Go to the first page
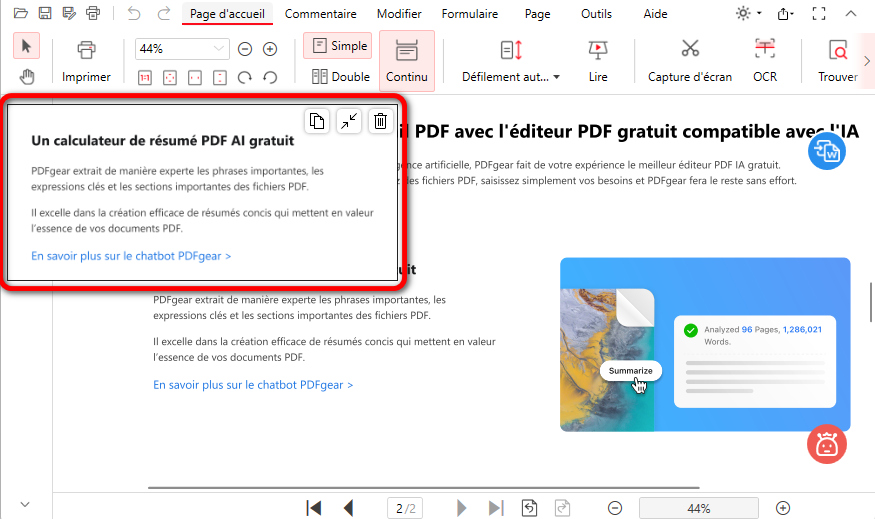 [x=314, y=508]
